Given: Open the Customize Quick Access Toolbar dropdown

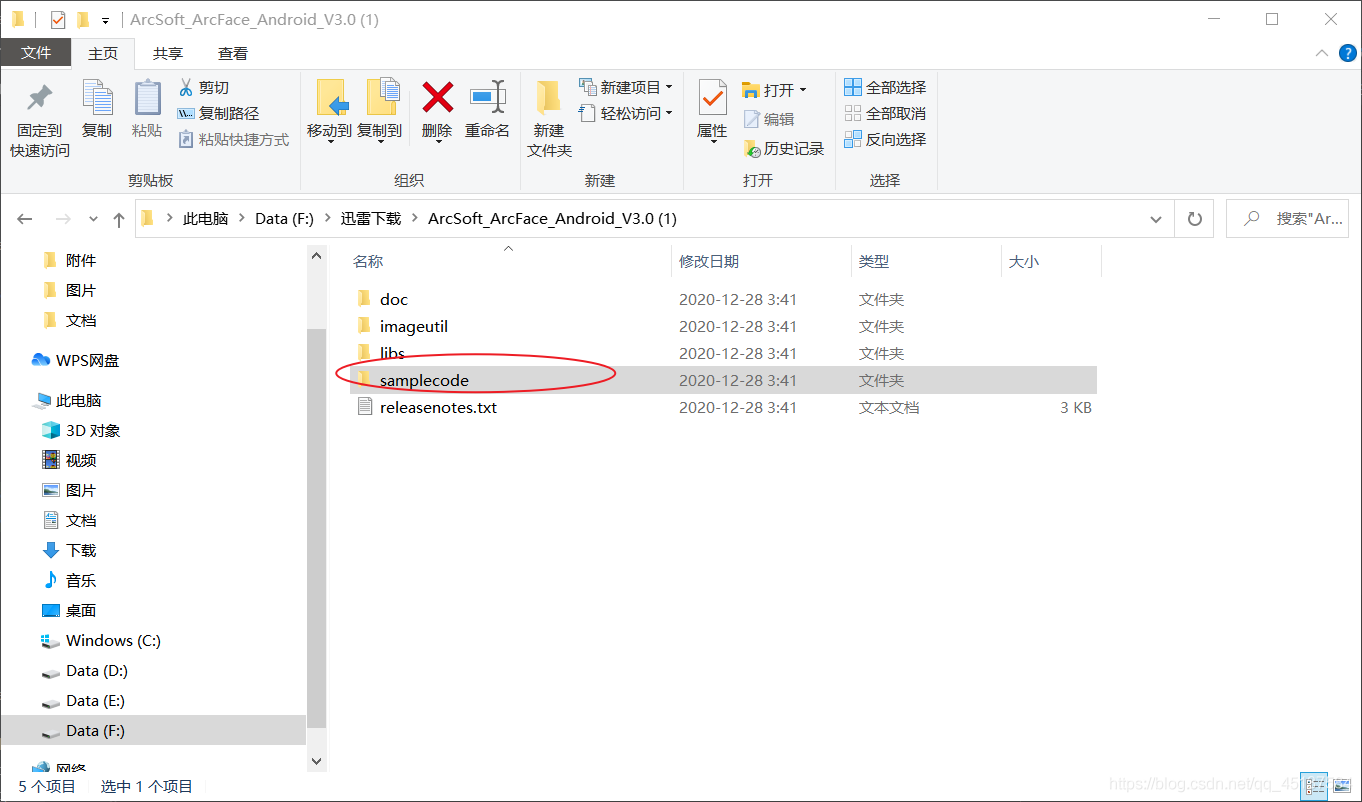Looking at the screenshot, I should (x=105, y=20).
